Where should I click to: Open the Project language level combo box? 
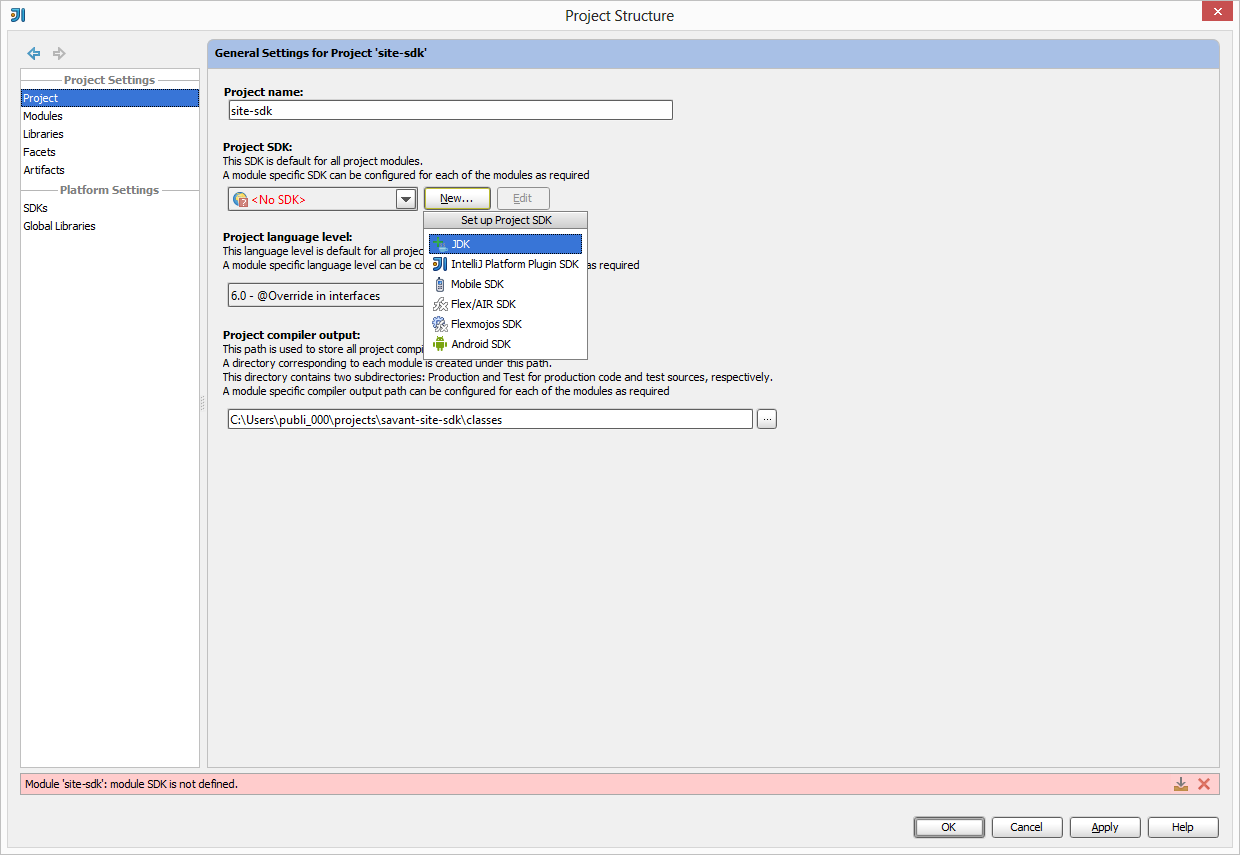tap(325, 296)
